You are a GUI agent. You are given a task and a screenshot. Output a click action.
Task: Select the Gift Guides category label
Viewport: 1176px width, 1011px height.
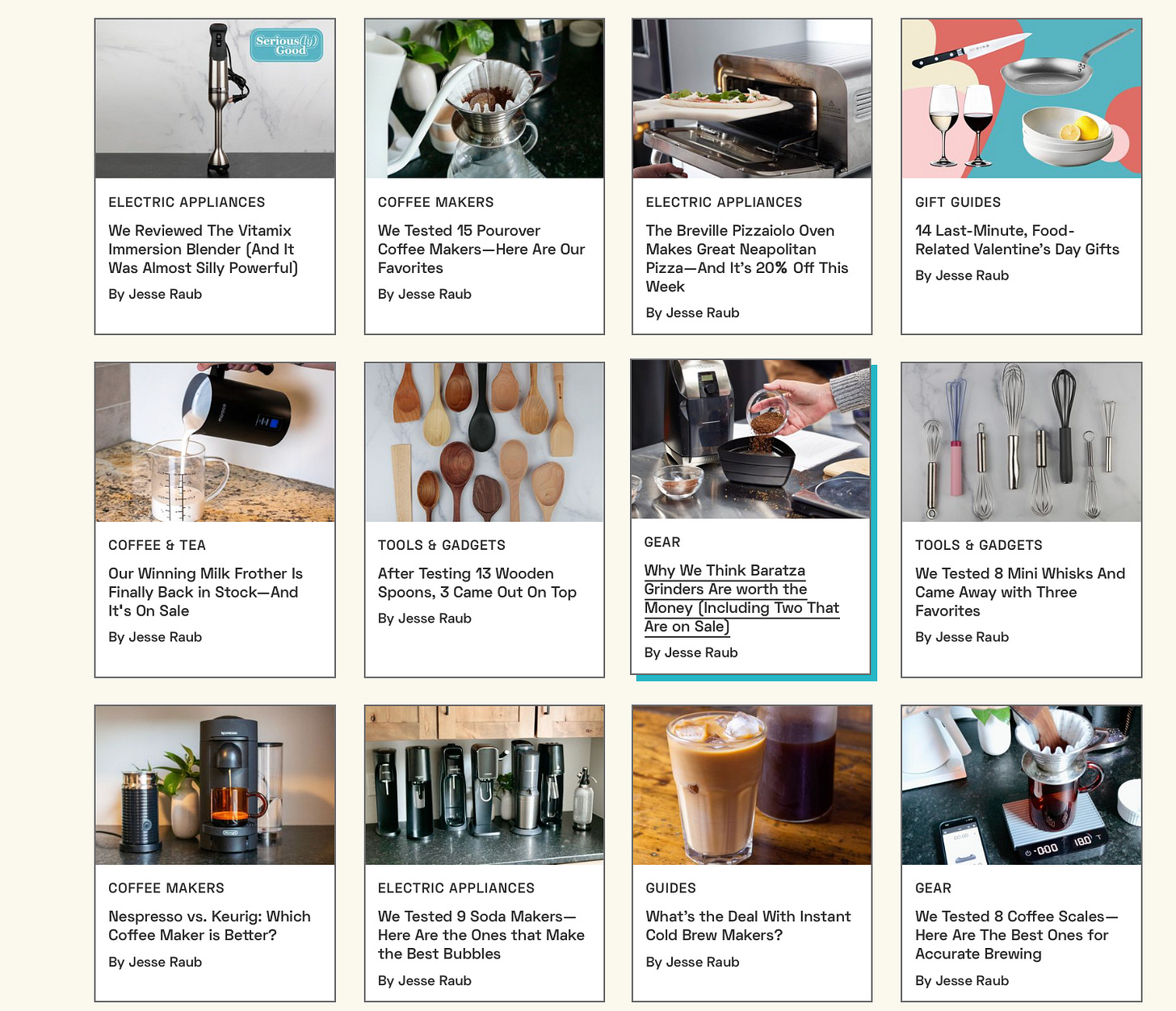pyautogui.click(x=958, y=202)
